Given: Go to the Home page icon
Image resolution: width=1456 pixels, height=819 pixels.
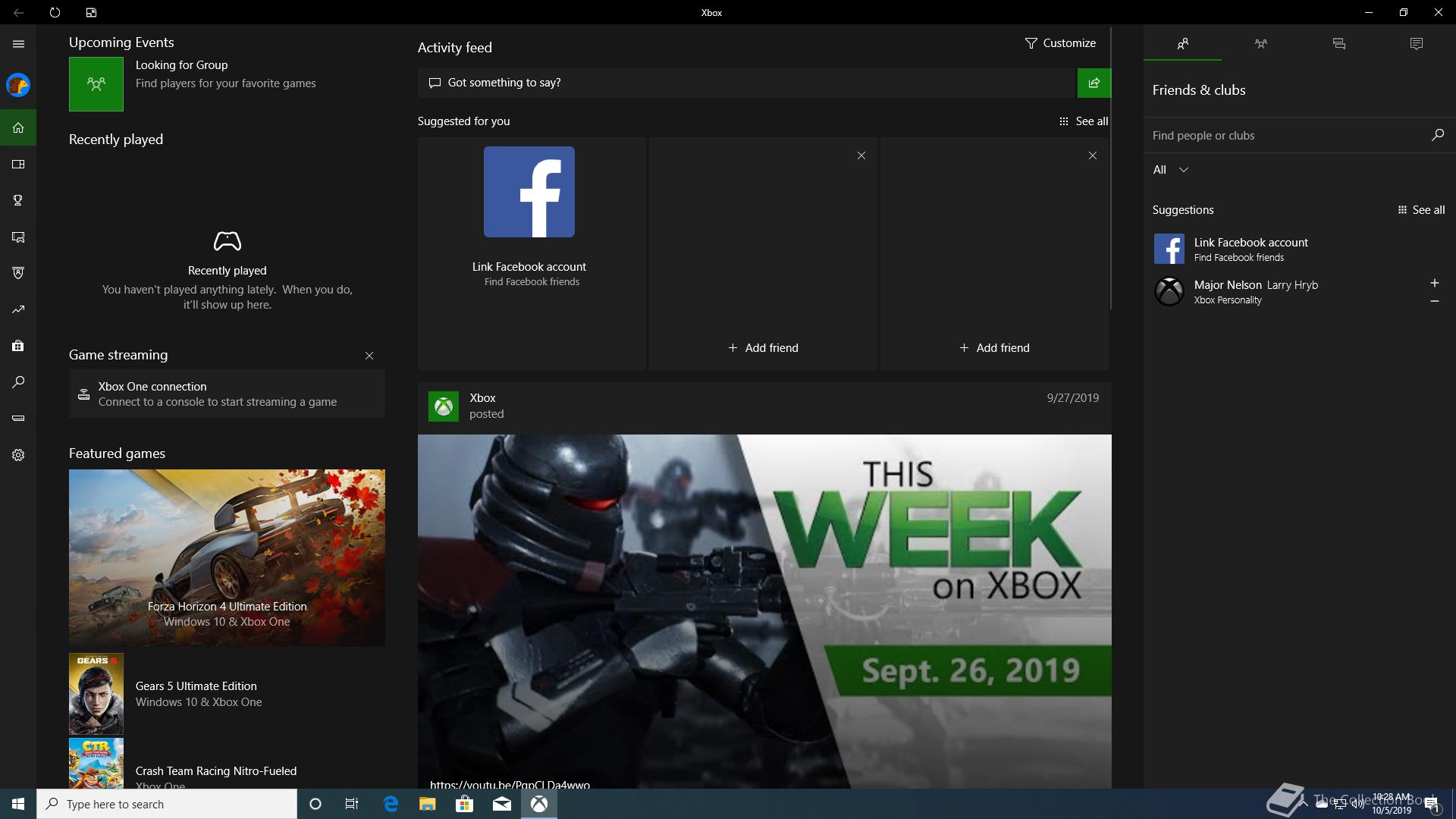Looking at the screenshot, I should 18,127.
